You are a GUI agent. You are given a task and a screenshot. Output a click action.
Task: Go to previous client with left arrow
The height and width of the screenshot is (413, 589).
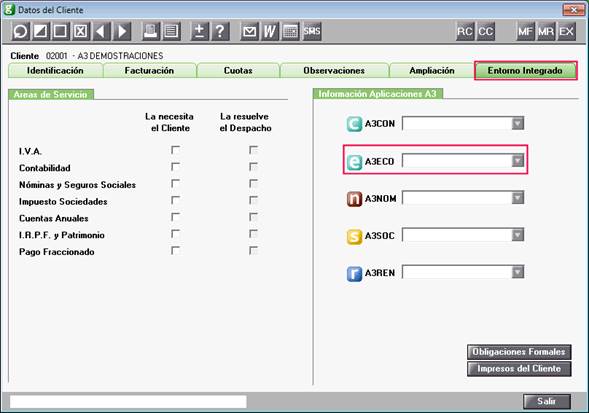coord(101,31)
